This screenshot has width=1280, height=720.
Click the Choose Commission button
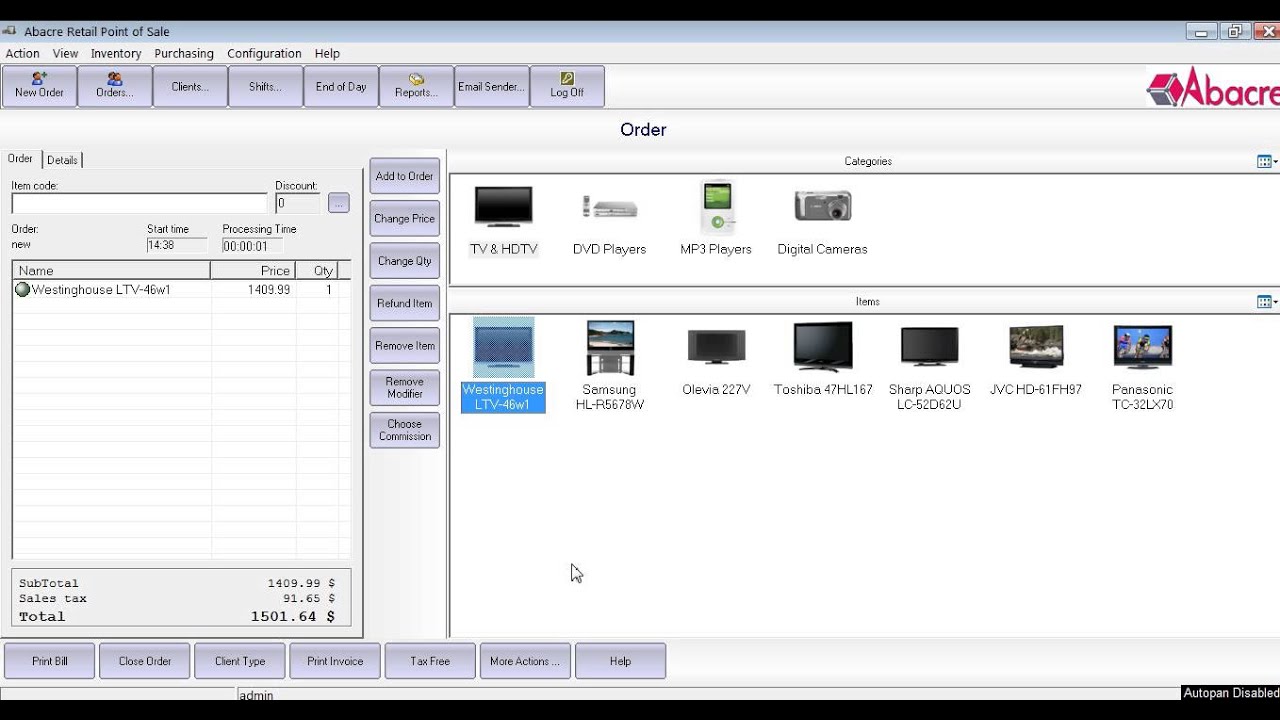pos(405,430)
